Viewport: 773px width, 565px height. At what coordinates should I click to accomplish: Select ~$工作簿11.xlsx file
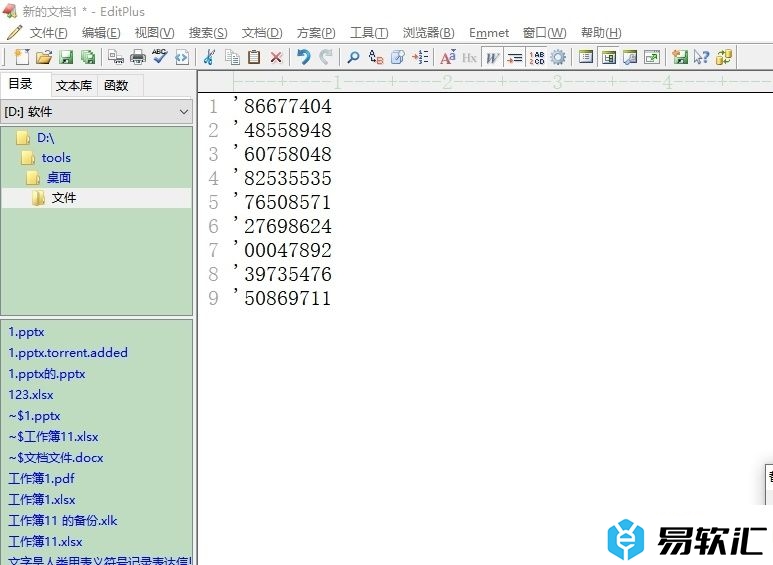53,436
